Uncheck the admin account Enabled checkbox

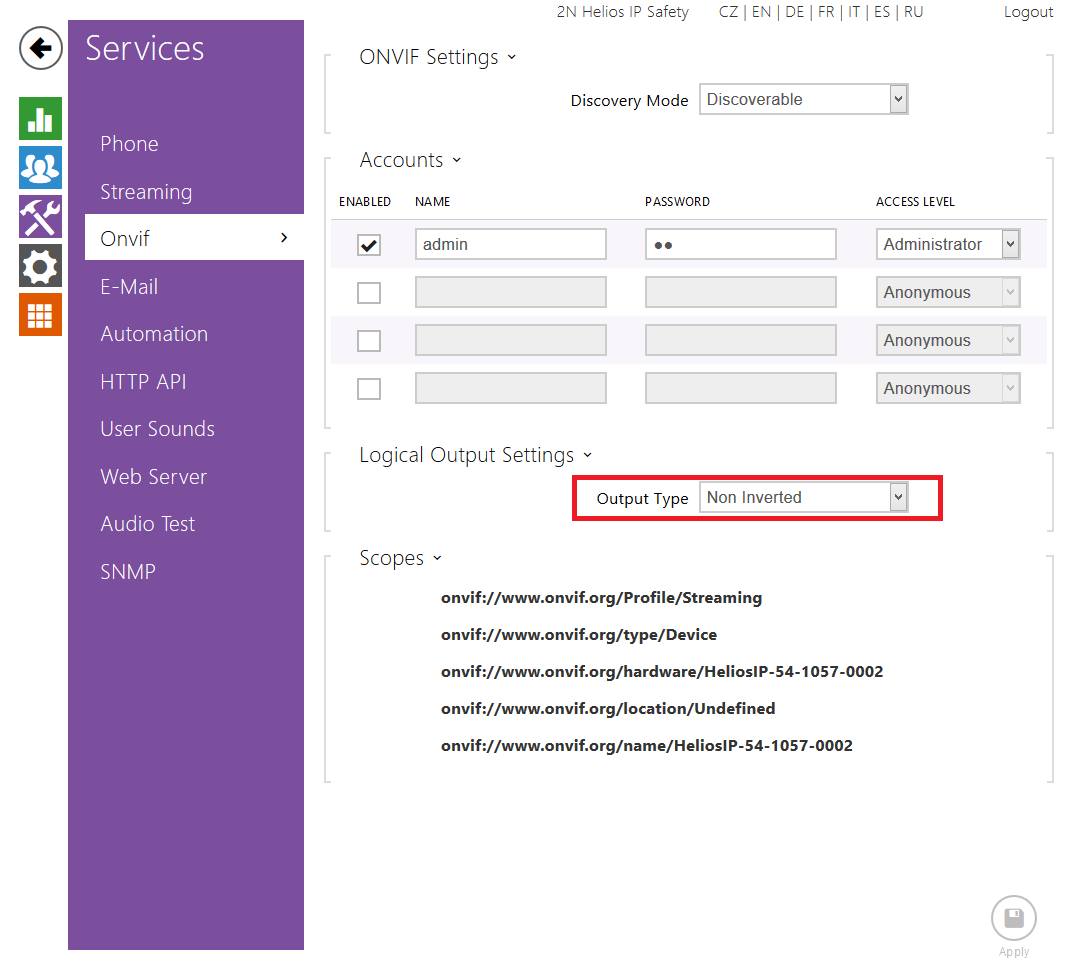pyautogui.click(x=369, y=245)
